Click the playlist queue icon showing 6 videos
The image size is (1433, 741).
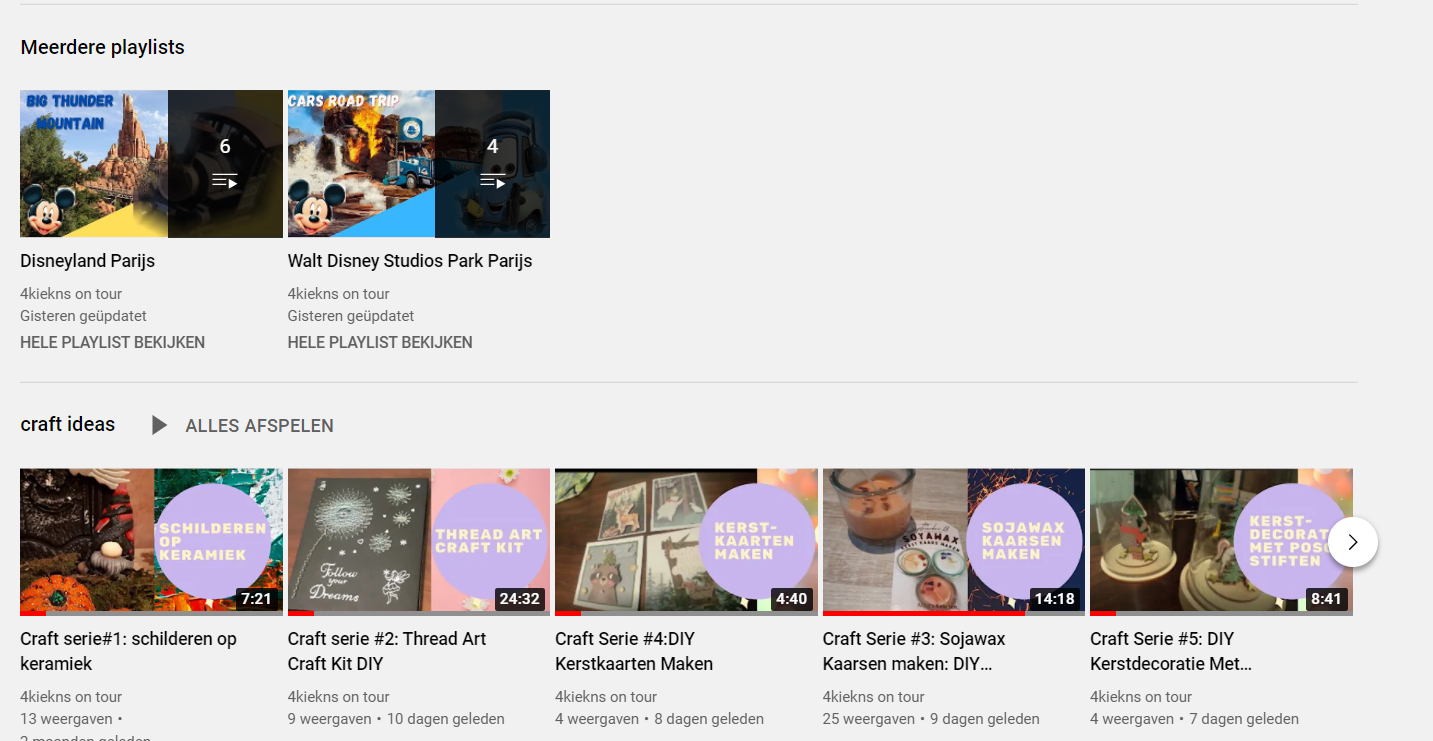coord(225,181)
